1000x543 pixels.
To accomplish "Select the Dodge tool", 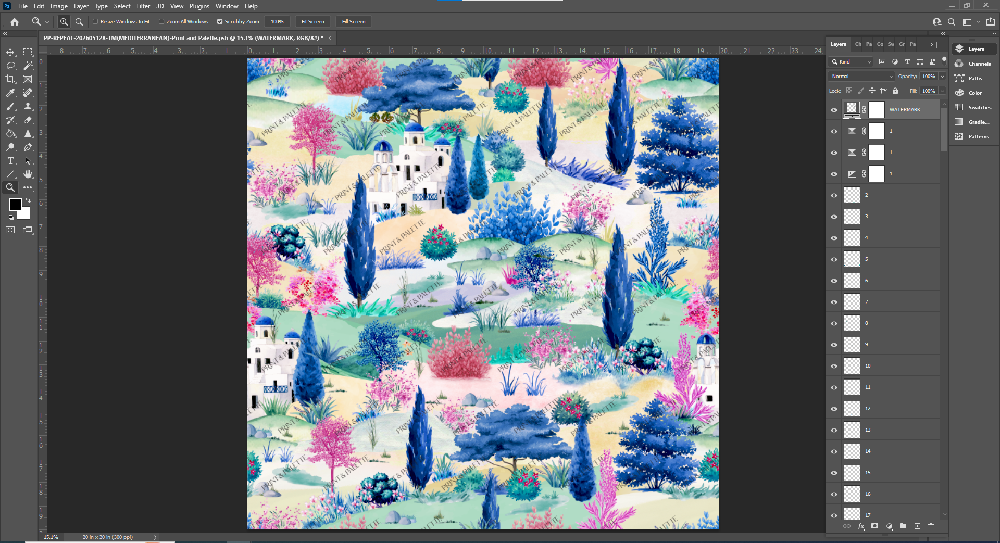I will 10,147.
